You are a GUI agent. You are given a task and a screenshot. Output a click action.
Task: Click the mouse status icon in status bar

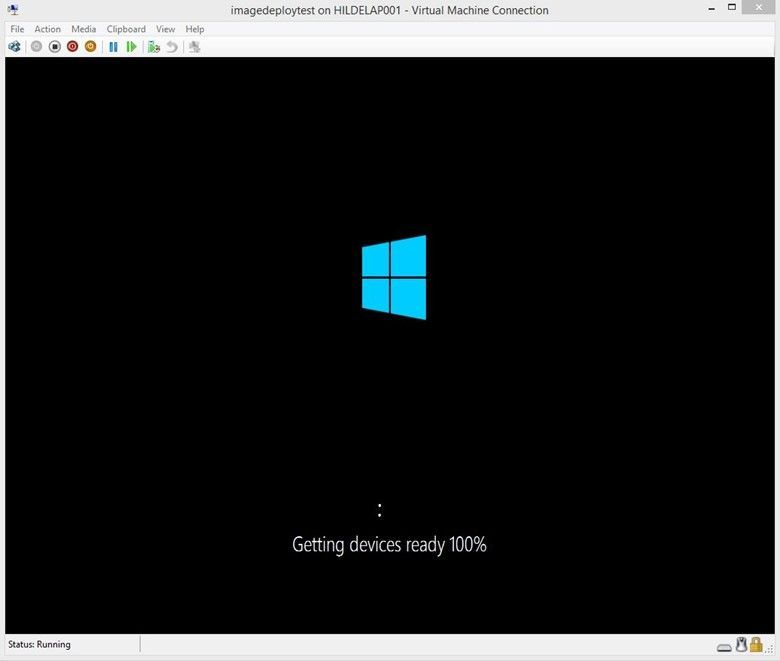coord(742,645)
